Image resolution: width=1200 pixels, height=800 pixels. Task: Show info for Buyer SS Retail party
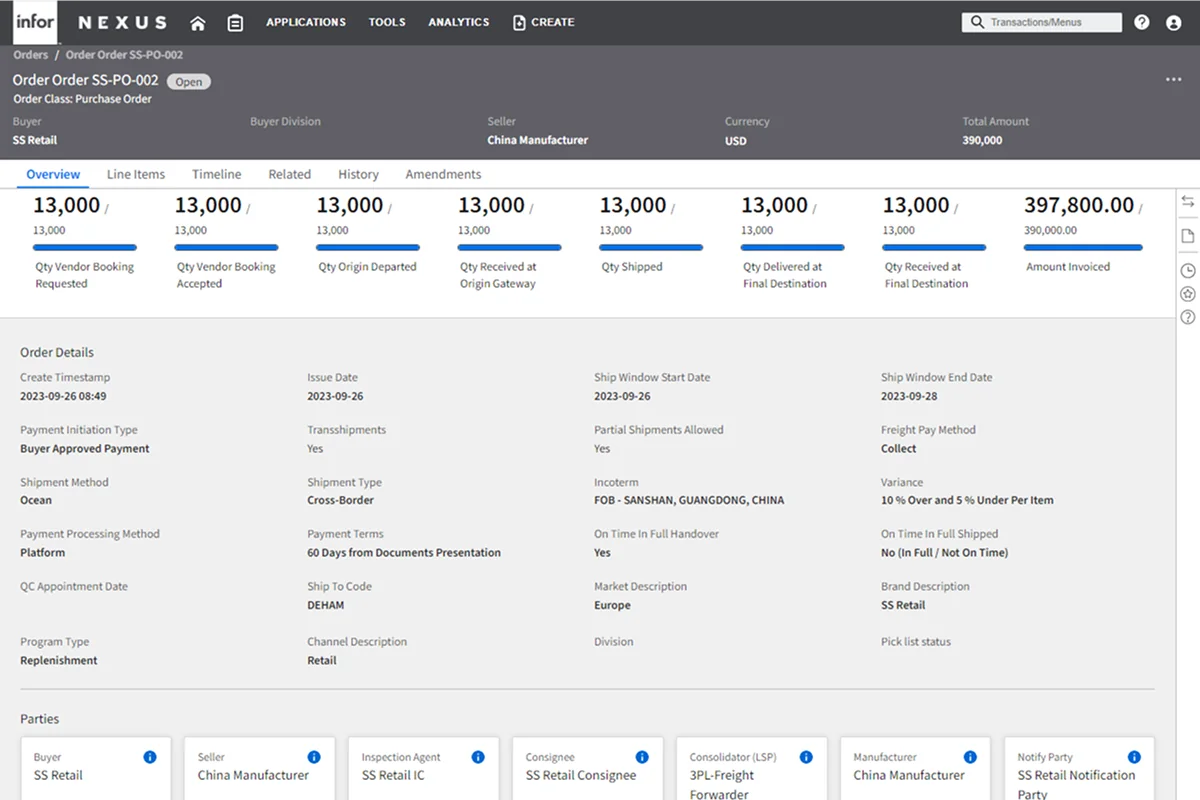pos(150,757)
